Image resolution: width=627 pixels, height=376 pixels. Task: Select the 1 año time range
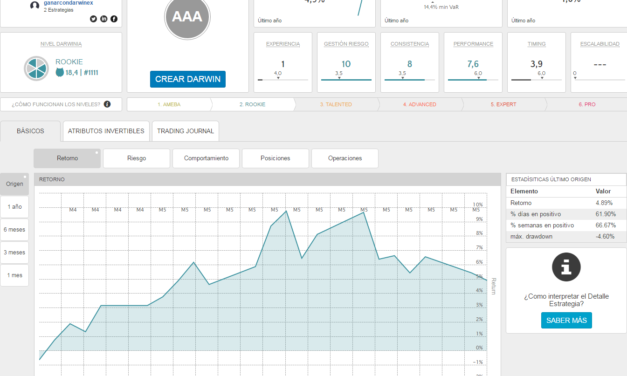pyautogui.click(x=14, y=207)
